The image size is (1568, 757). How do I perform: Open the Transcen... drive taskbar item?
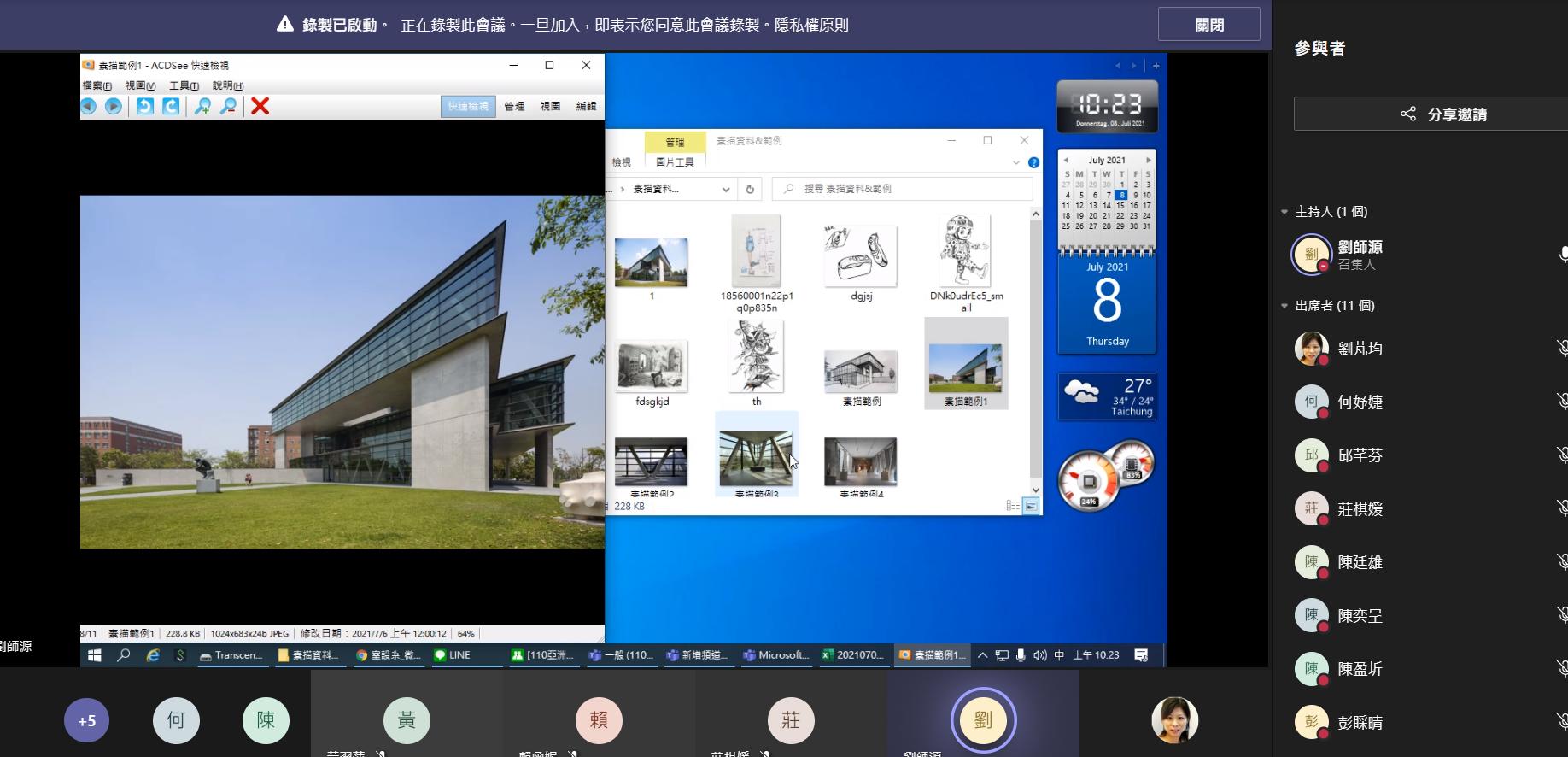[x=231, y=655]
